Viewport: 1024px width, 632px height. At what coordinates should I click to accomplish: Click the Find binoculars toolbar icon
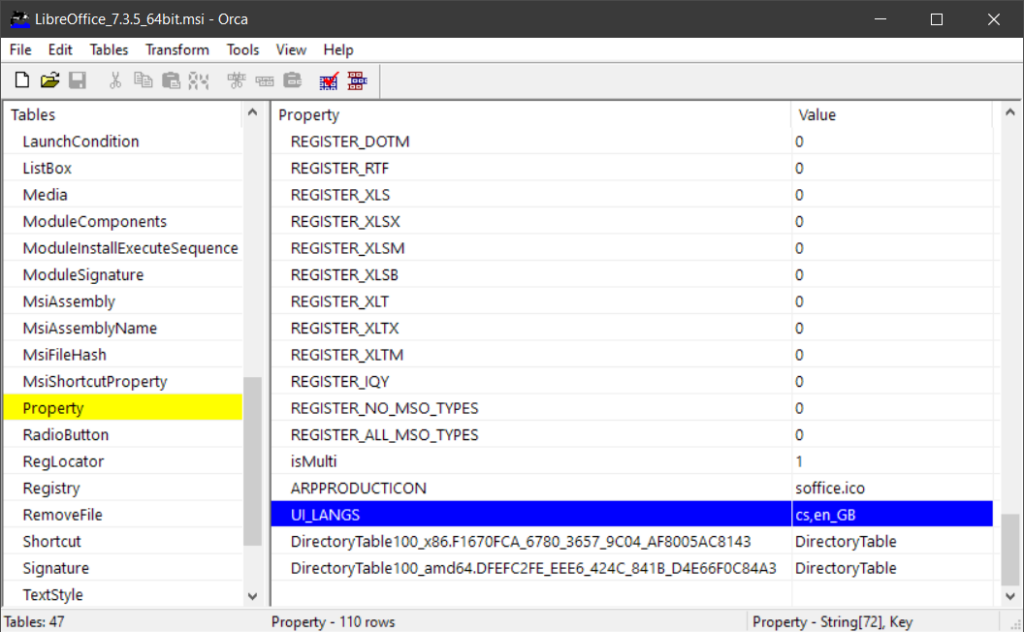199,80
